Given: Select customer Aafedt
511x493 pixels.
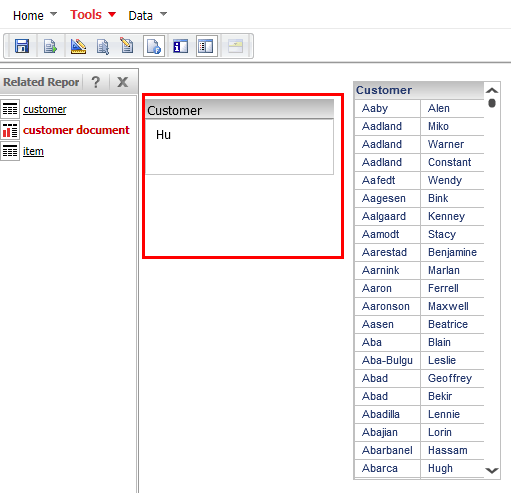Looking at the screenshot, I should coord(379,180).
